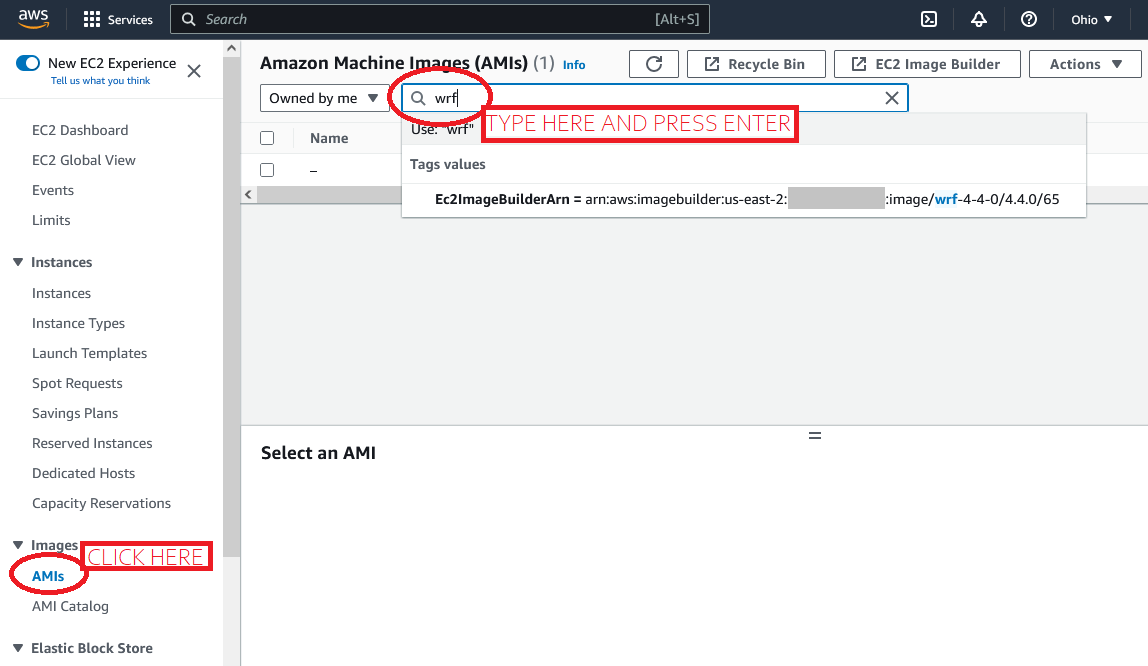Launch the CloudShell terminal icon
The height and width of the screenshot is (666, 1148).
928,20
